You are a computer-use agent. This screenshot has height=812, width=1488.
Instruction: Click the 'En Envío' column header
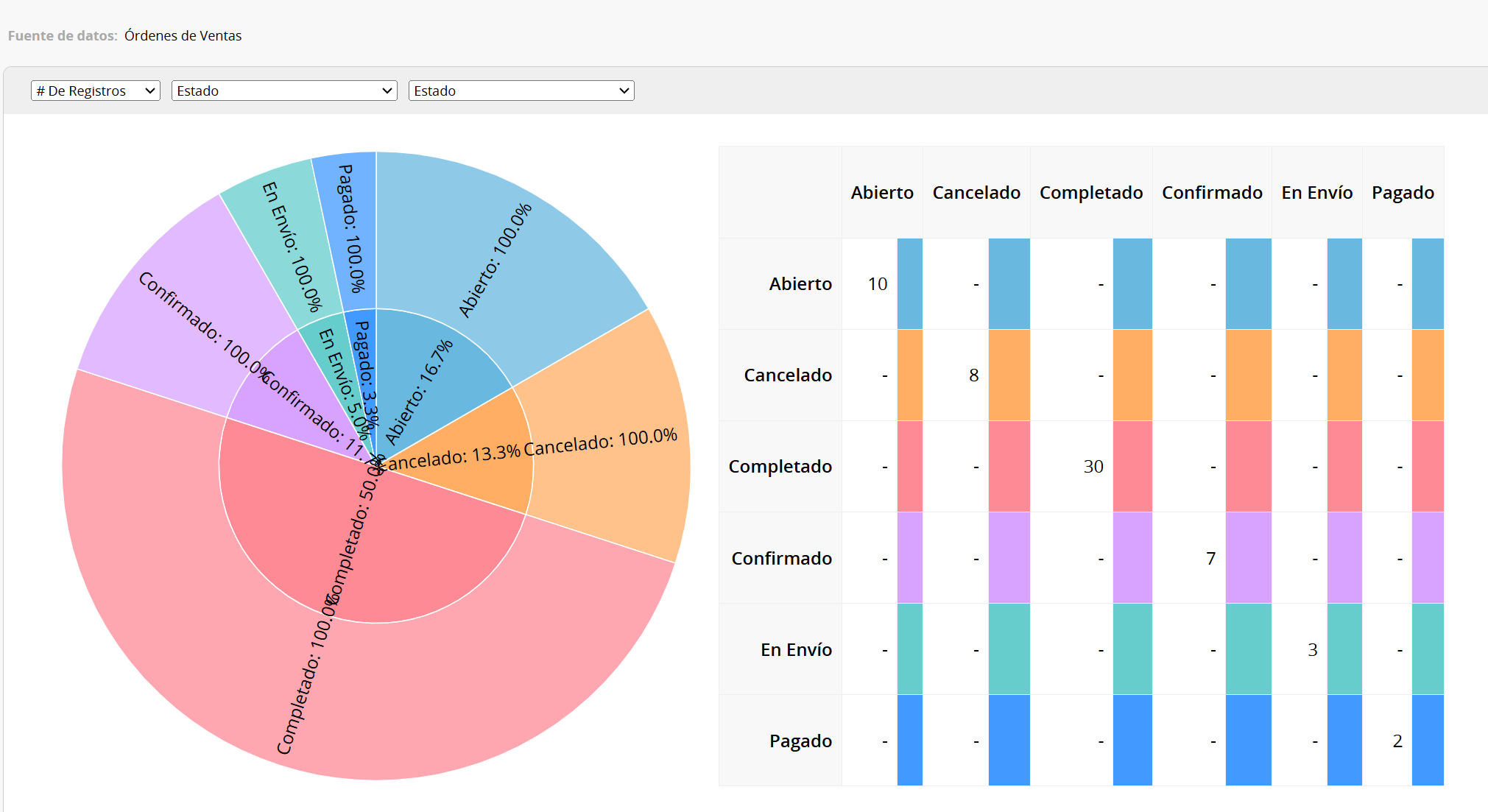click(1317, 193)
